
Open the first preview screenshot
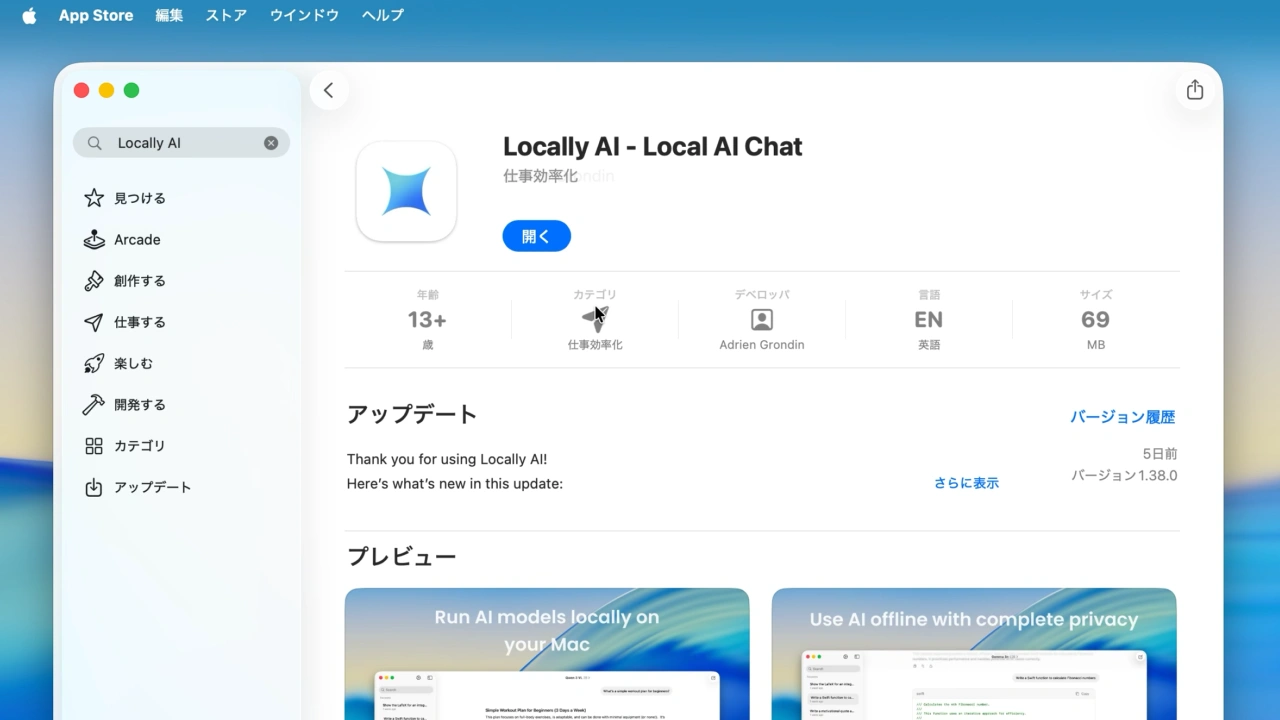point(546,655)
